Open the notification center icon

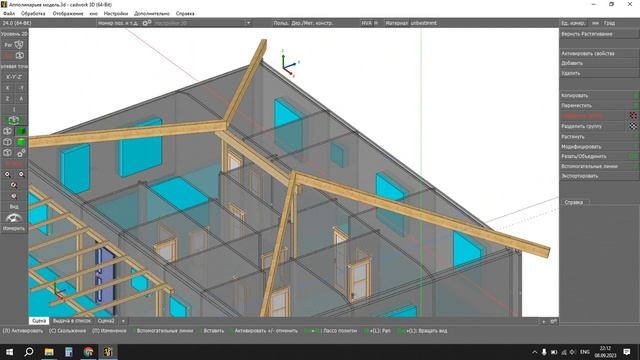pyautogui.click(x=627, y=351)
